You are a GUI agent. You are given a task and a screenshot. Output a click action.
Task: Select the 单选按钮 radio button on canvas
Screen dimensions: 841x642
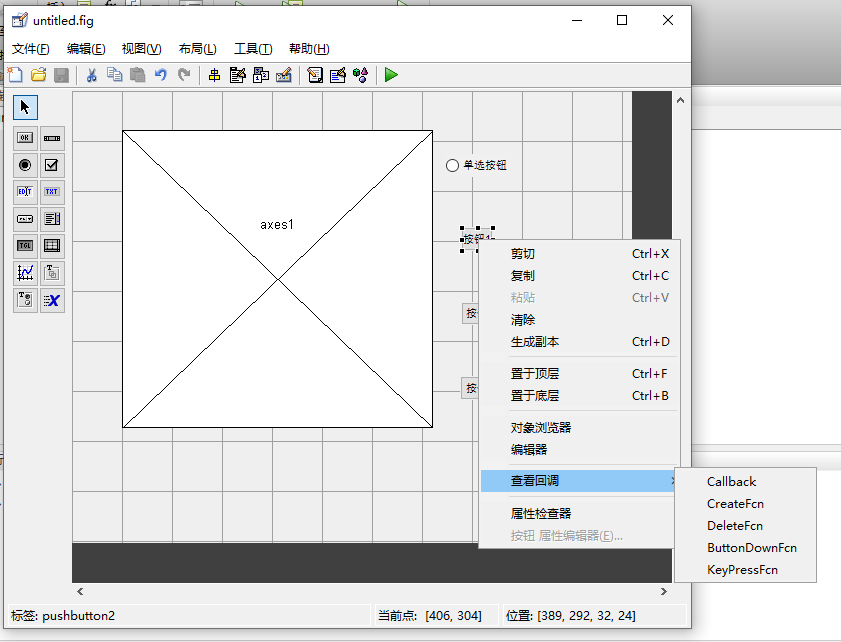(476, 165)
